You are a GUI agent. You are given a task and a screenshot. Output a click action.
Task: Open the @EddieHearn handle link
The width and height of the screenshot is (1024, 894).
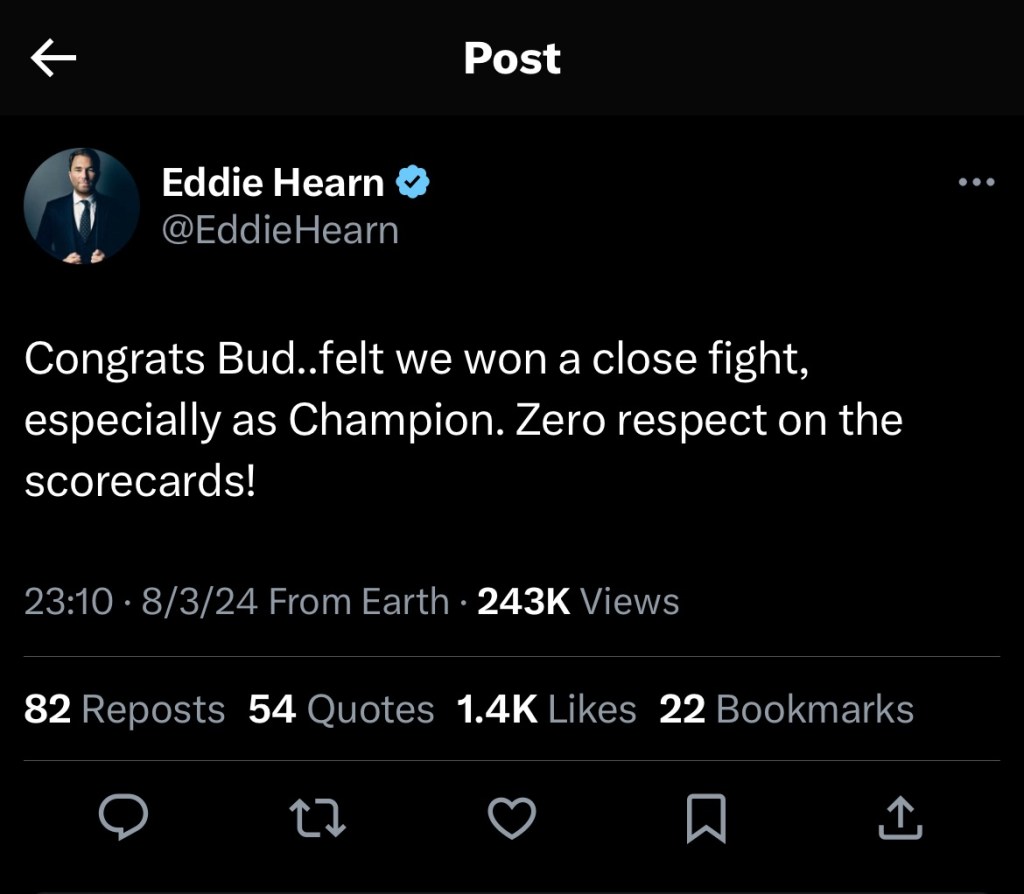[x=280, y=230]
